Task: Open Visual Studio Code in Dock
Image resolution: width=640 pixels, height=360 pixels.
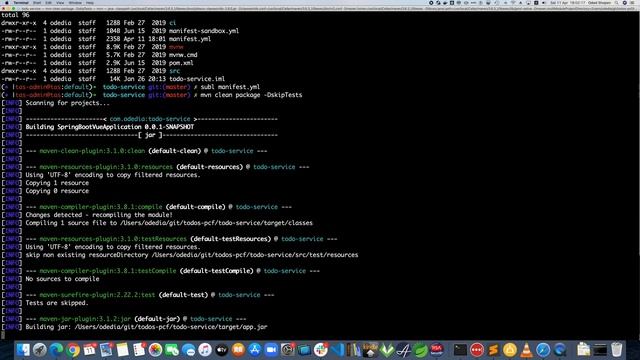Action: (338, 349)
